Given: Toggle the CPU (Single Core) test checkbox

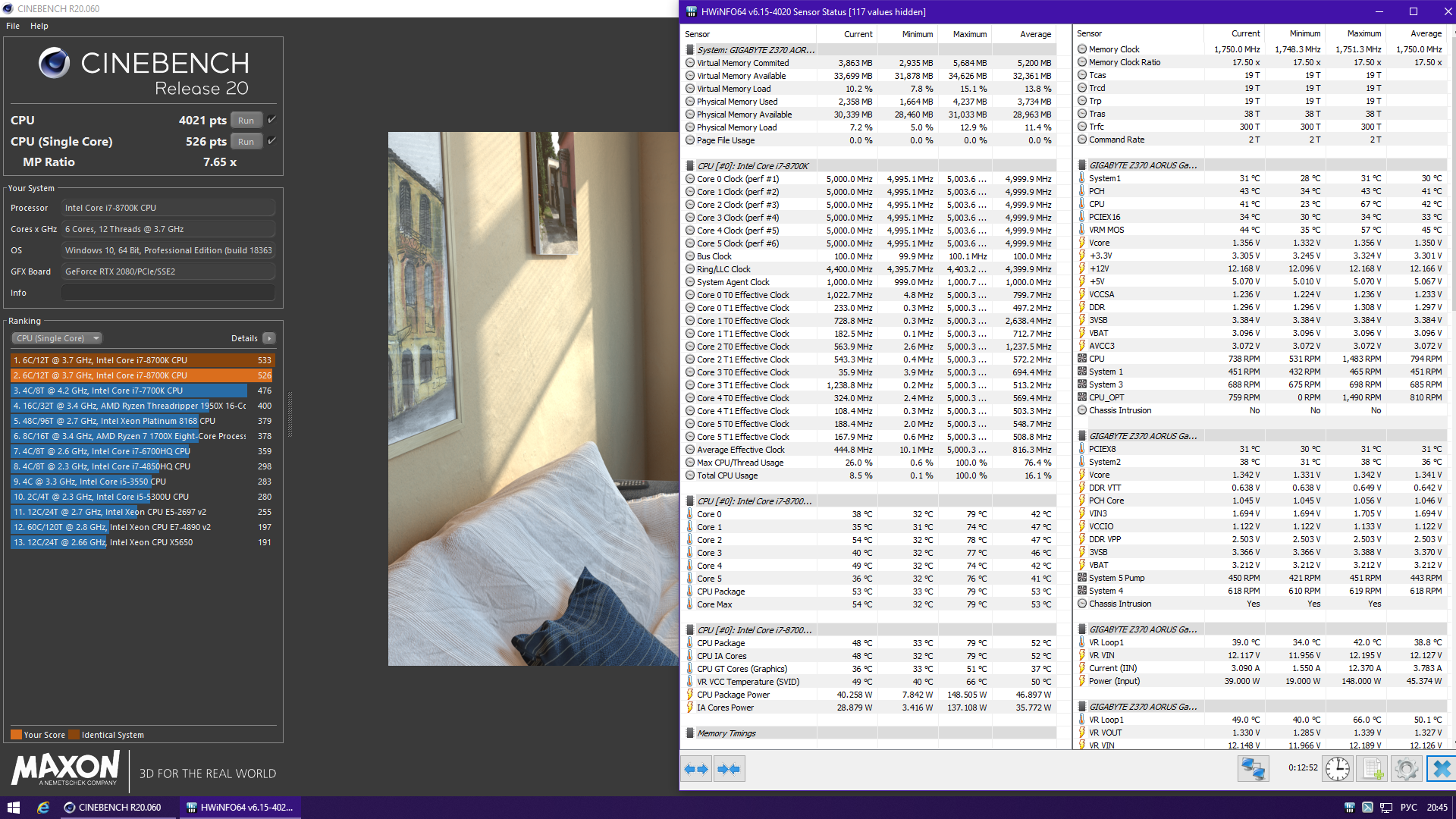Looking at the screenshot, I should tap(272, 141).
